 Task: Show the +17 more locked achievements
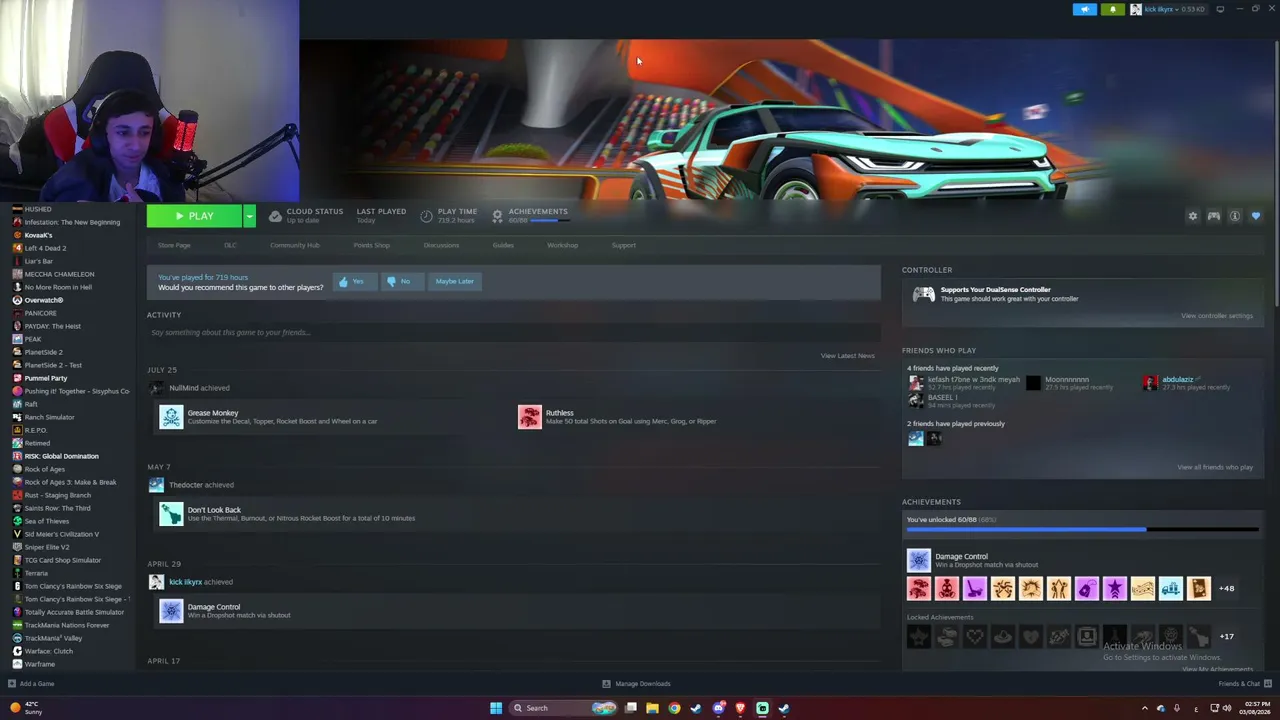pos(1226,636)
